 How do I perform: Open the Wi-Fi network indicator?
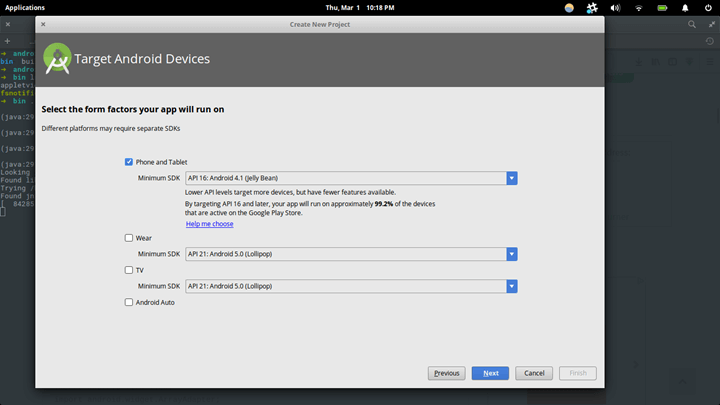[639, 7]
